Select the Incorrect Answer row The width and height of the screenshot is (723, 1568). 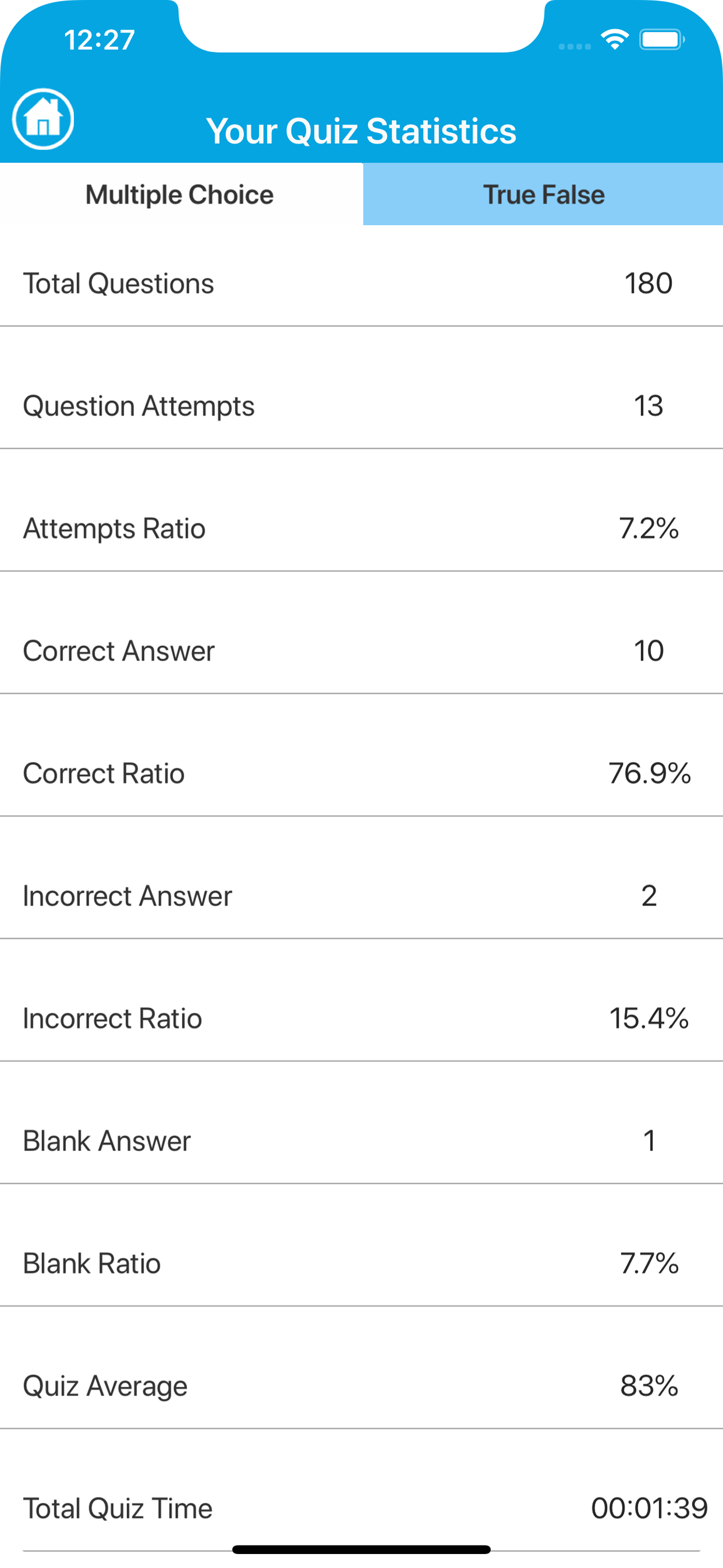[x=361, y=896]
